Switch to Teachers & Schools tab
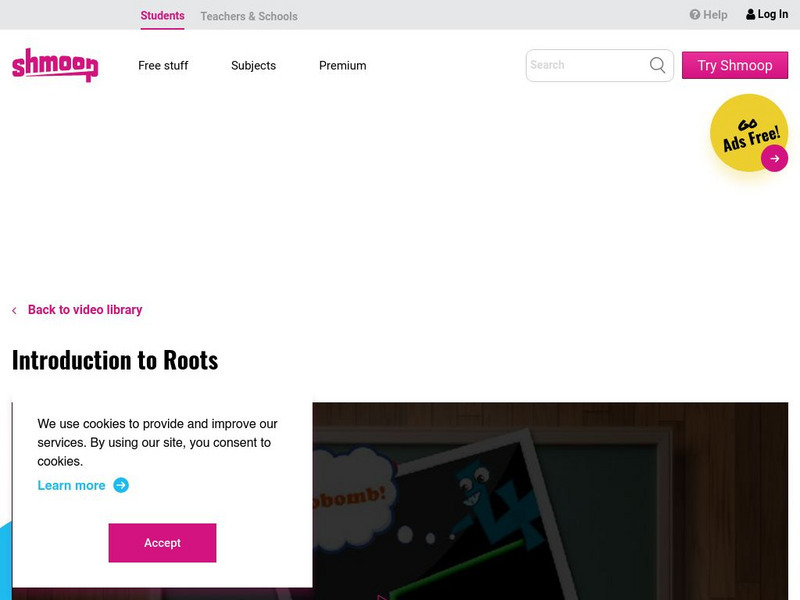Screen dimensions: 800x600 click(249, 16)
